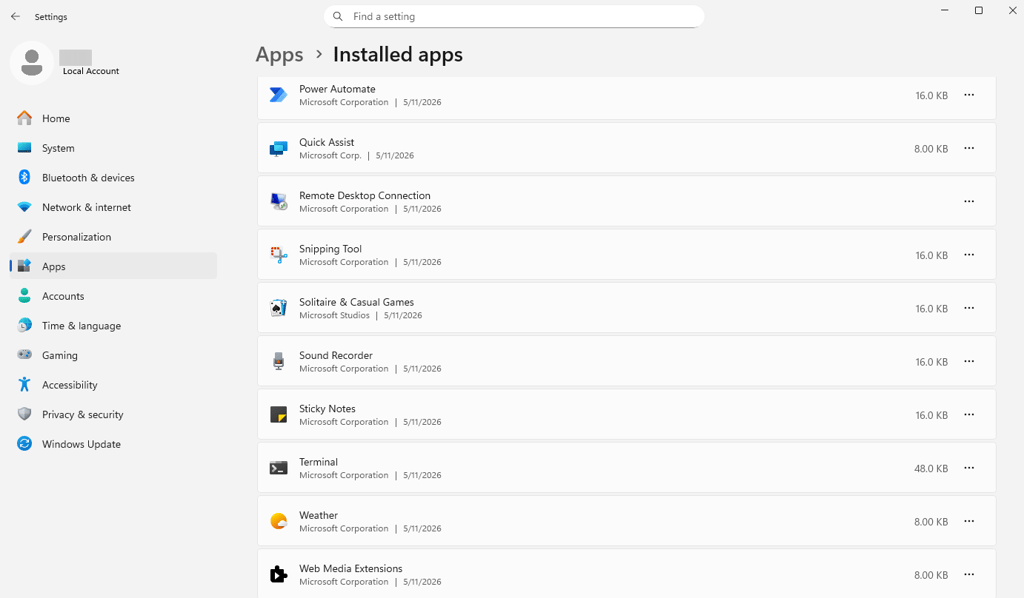
Task: Click the user profile avatar
Action: click(31, 63)
